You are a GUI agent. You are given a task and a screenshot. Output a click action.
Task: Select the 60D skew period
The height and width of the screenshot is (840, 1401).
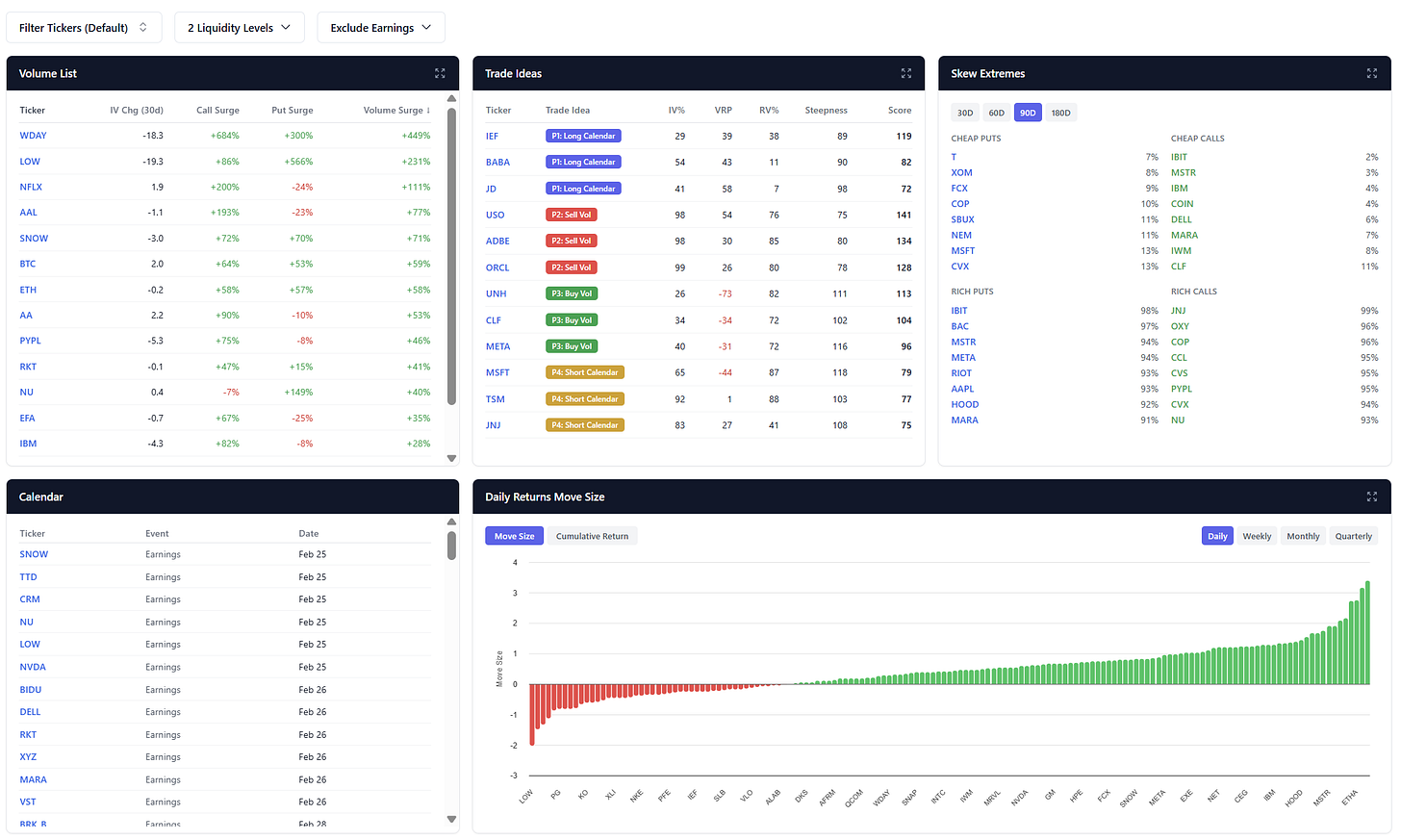[x=997, y=113]
